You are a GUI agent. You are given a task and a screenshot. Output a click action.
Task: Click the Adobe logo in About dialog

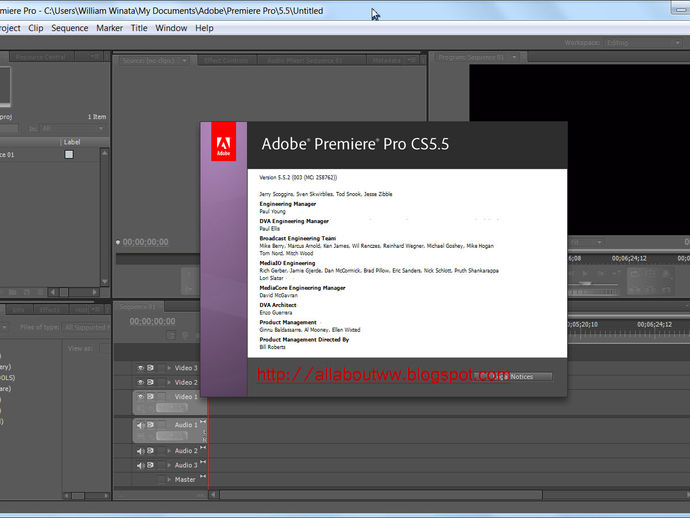224,142
